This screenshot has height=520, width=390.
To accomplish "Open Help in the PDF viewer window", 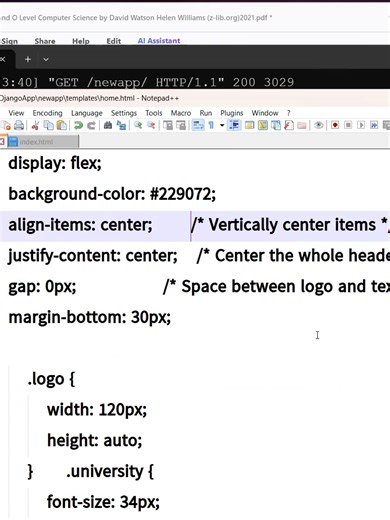I will (x=81, y=41).
